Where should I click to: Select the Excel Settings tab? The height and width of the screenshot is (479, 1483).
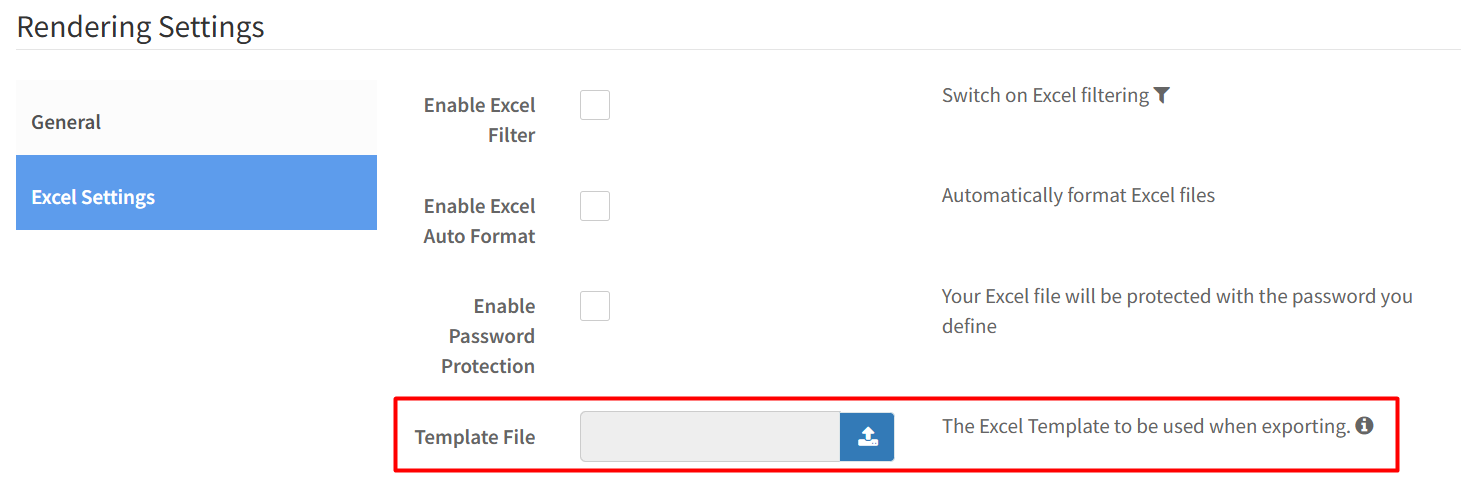196,197
